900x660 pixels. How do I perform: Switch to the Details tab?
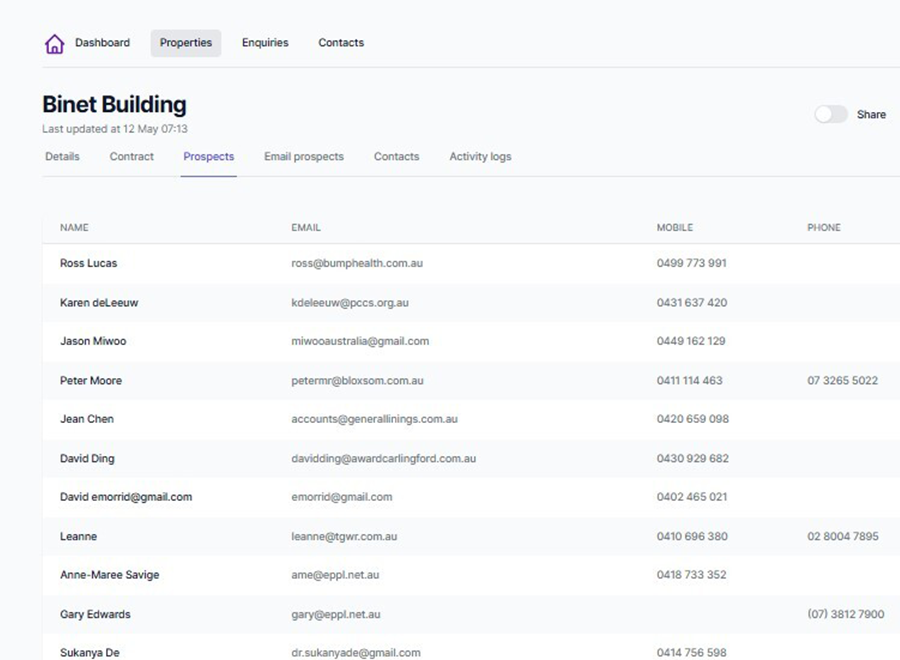[x=62, y=157]
